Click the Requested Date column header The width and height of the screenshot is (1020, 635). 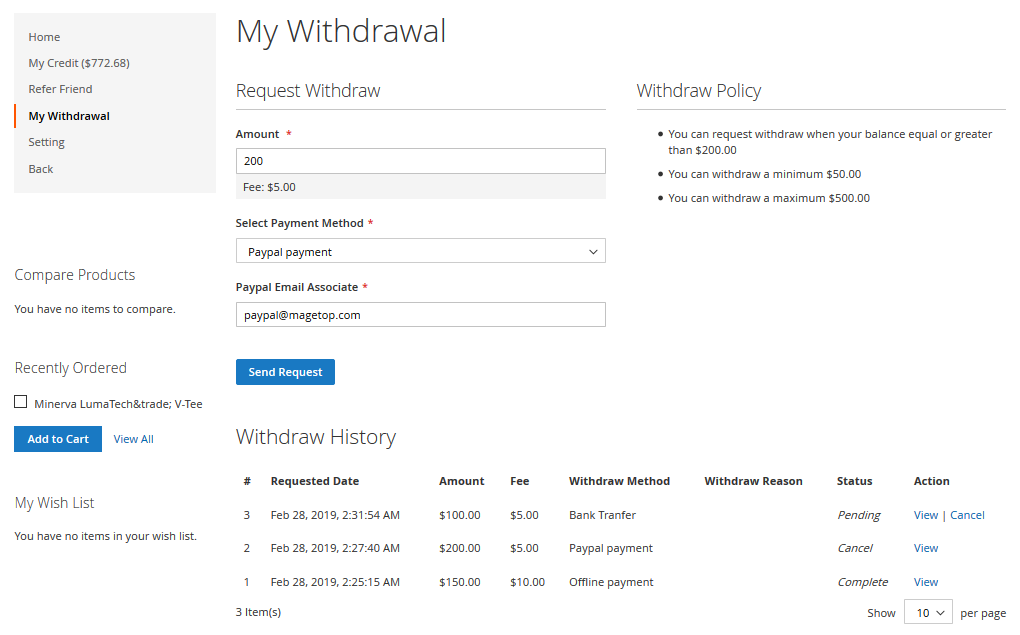(314, 481)
